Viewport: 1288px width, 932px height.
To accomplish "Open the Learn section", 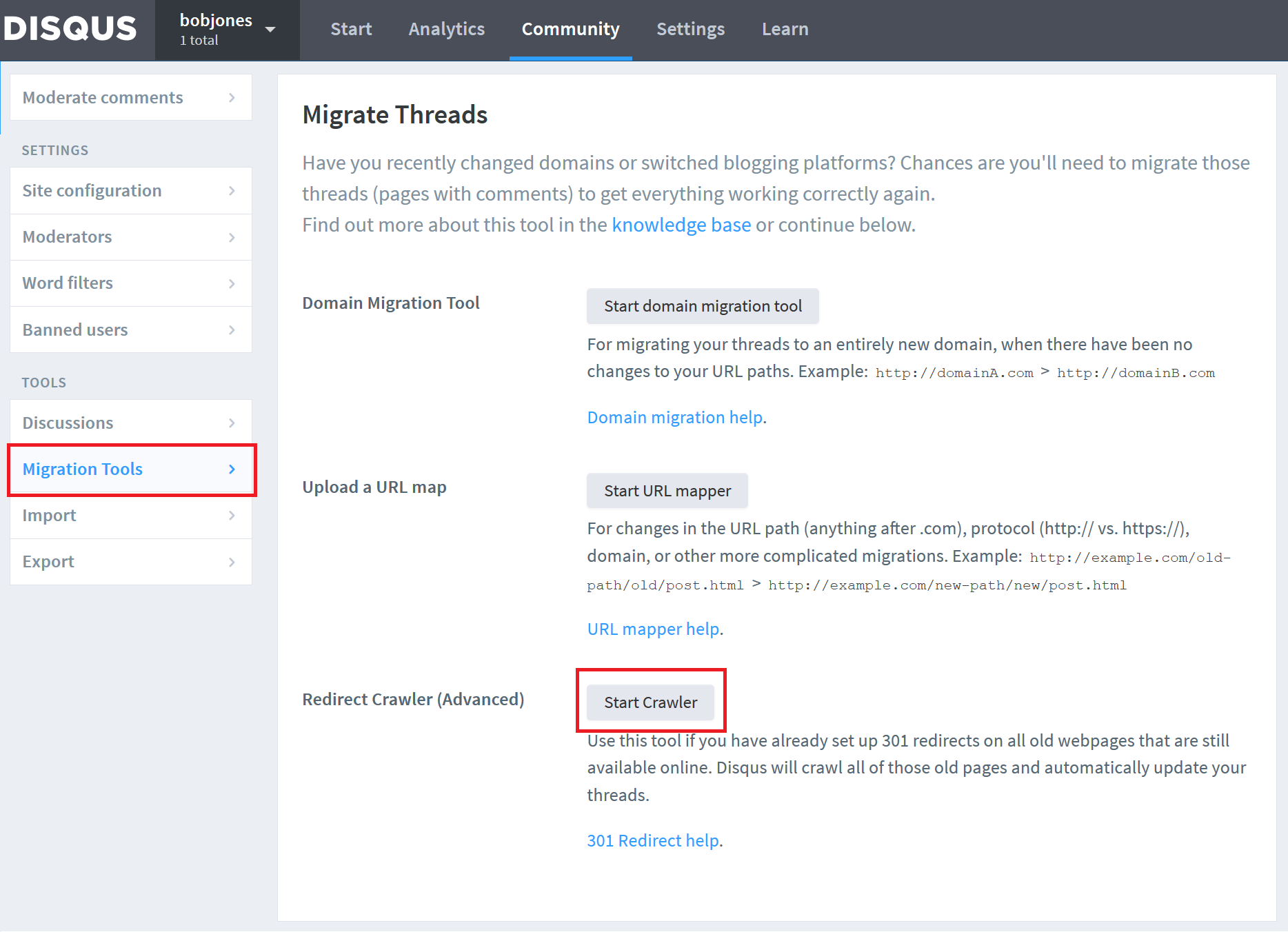I will (785, 29).
